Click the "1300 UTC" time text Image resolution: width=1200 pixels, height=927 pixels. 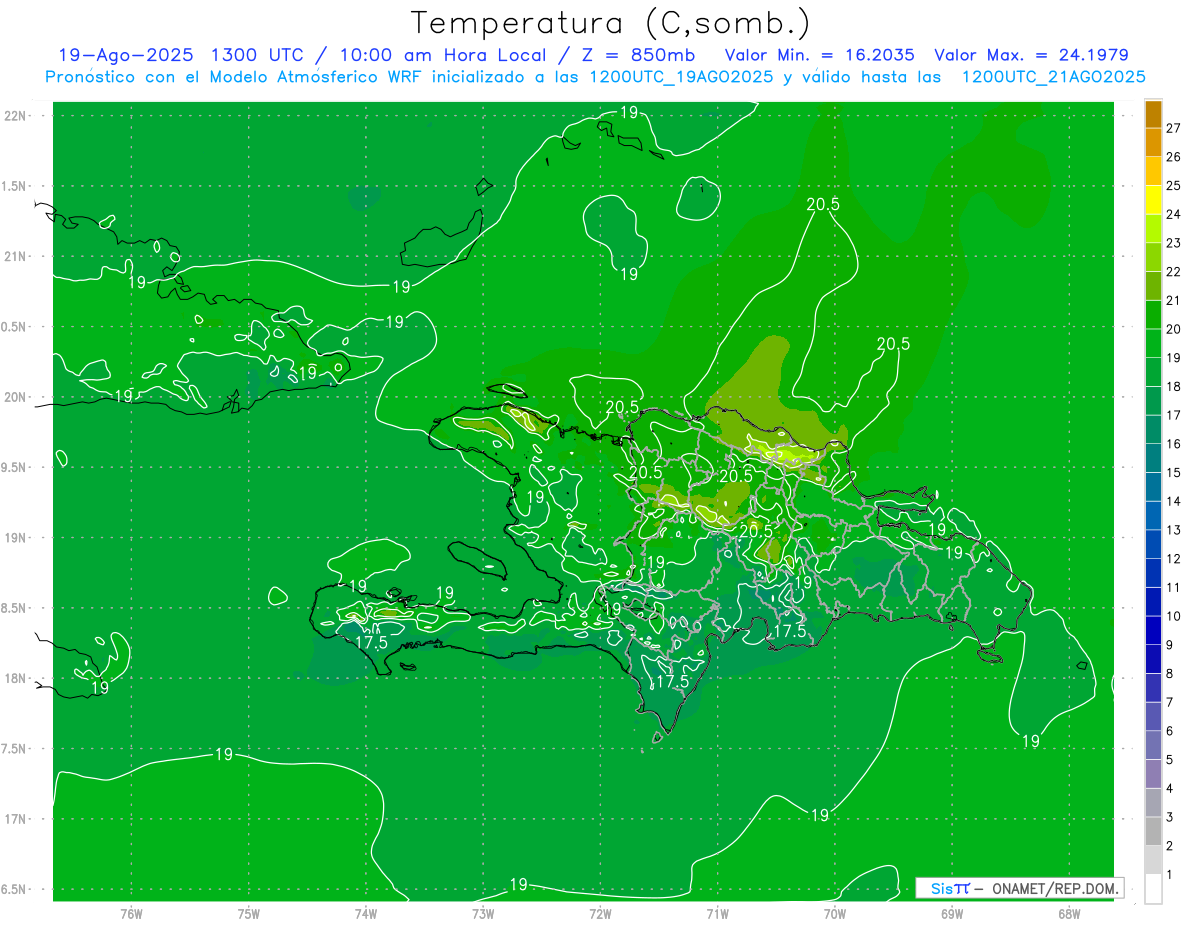258,55
